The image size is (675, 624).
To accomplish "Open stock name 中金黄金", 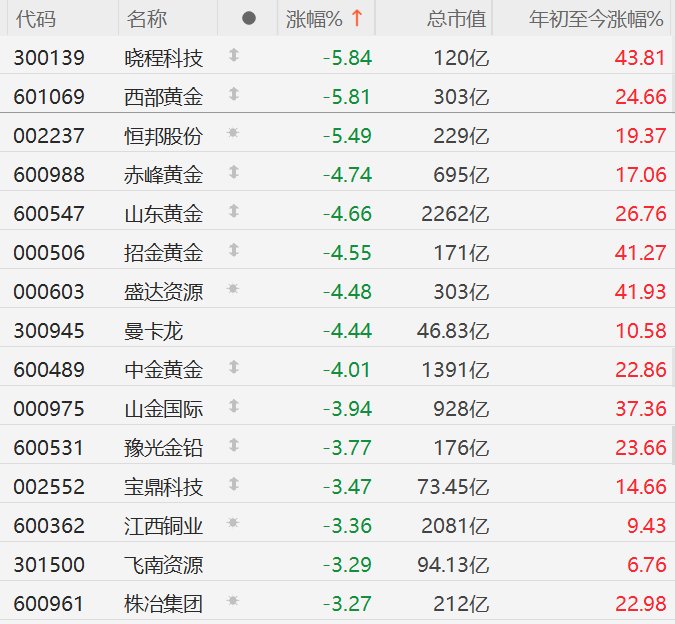I will click(164, 370).
